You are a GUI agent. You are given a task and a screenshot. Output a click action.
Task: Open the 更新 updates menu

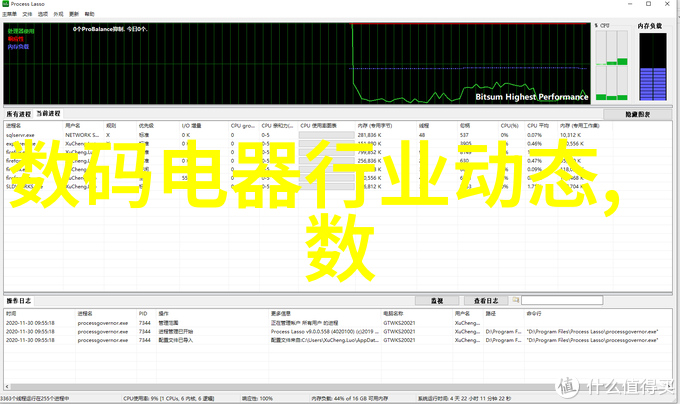(74, 14)
